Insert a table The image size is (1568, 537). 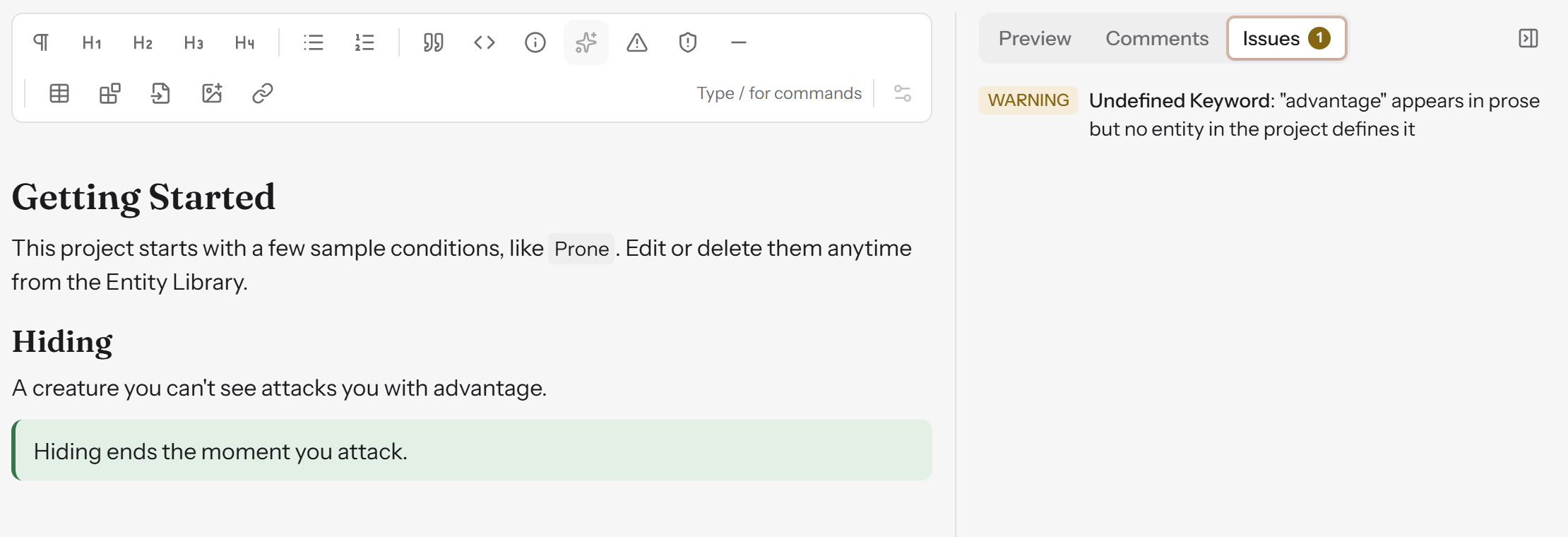[59, 93]
